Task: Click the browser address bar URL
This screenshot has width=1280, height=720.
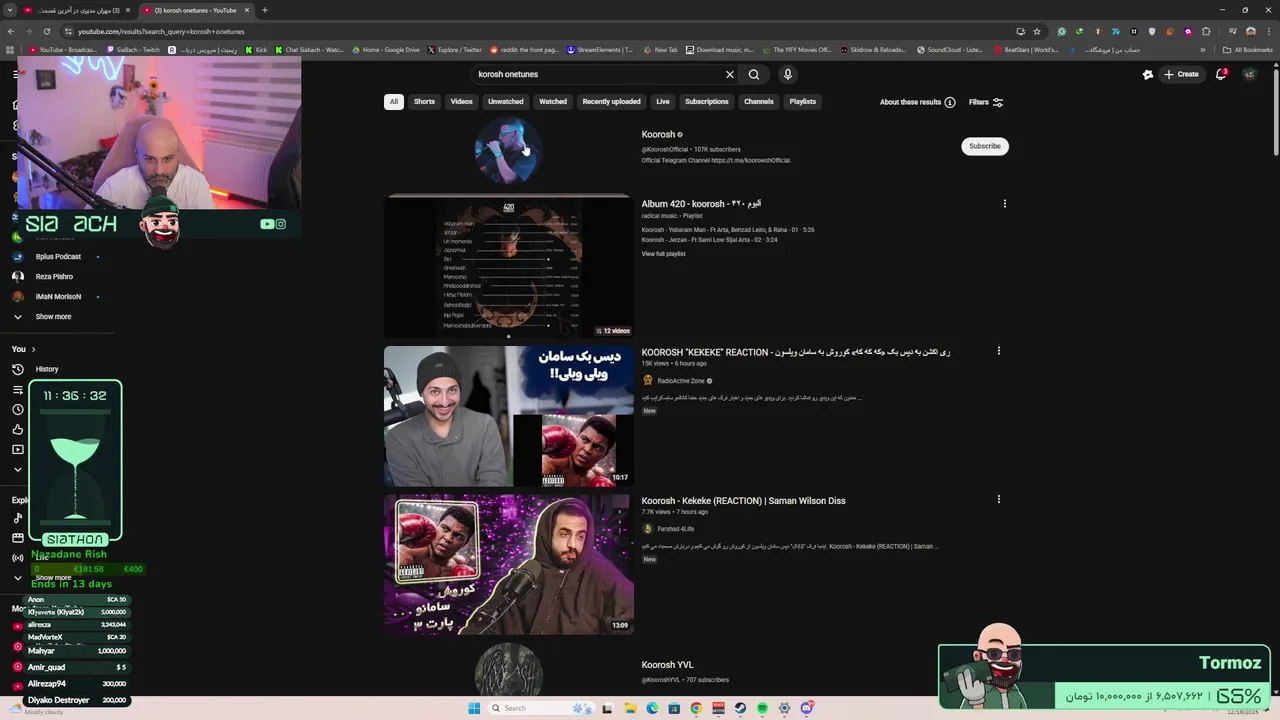Action: pyautogui.click(x=161, y=31)
